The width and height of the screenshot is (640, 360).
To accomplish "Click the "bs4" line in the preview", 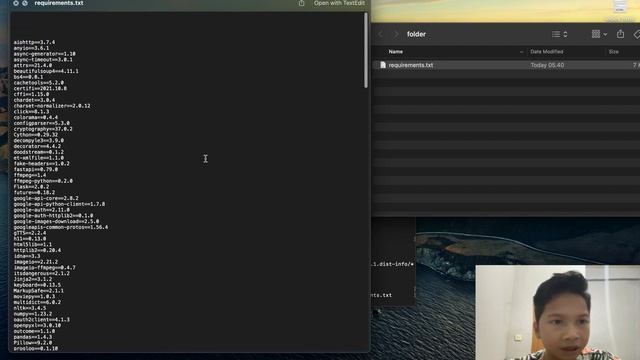I will coord(28,77).
